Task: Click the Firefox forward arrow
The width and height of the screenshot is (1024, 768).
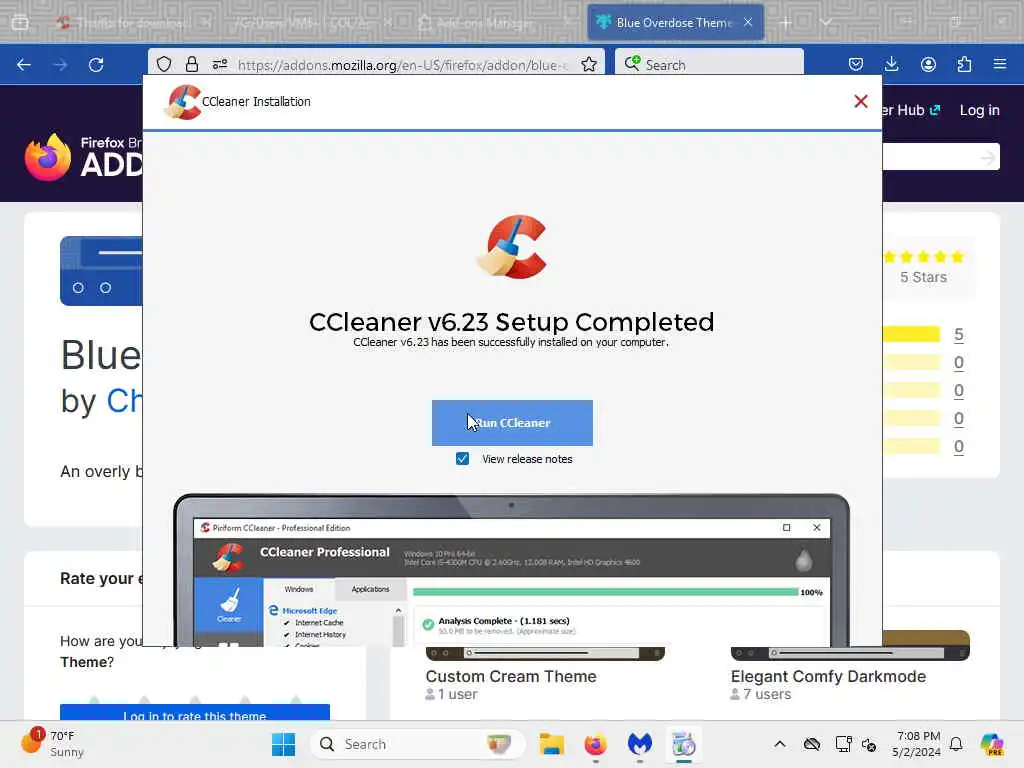Action: (60, 65)
